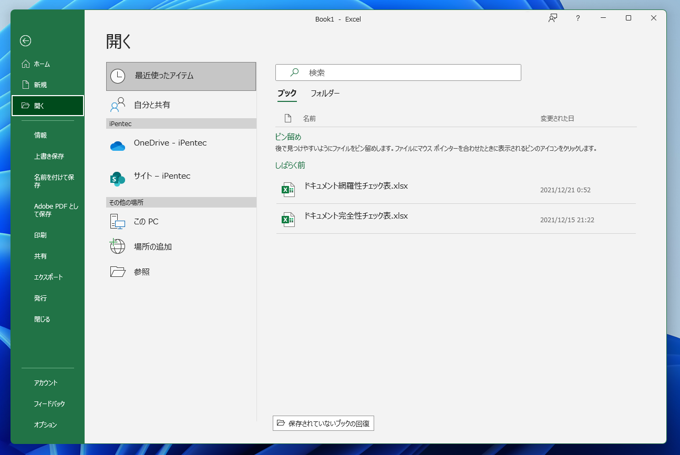Switch to the フォルダー tab

[325, 93]
